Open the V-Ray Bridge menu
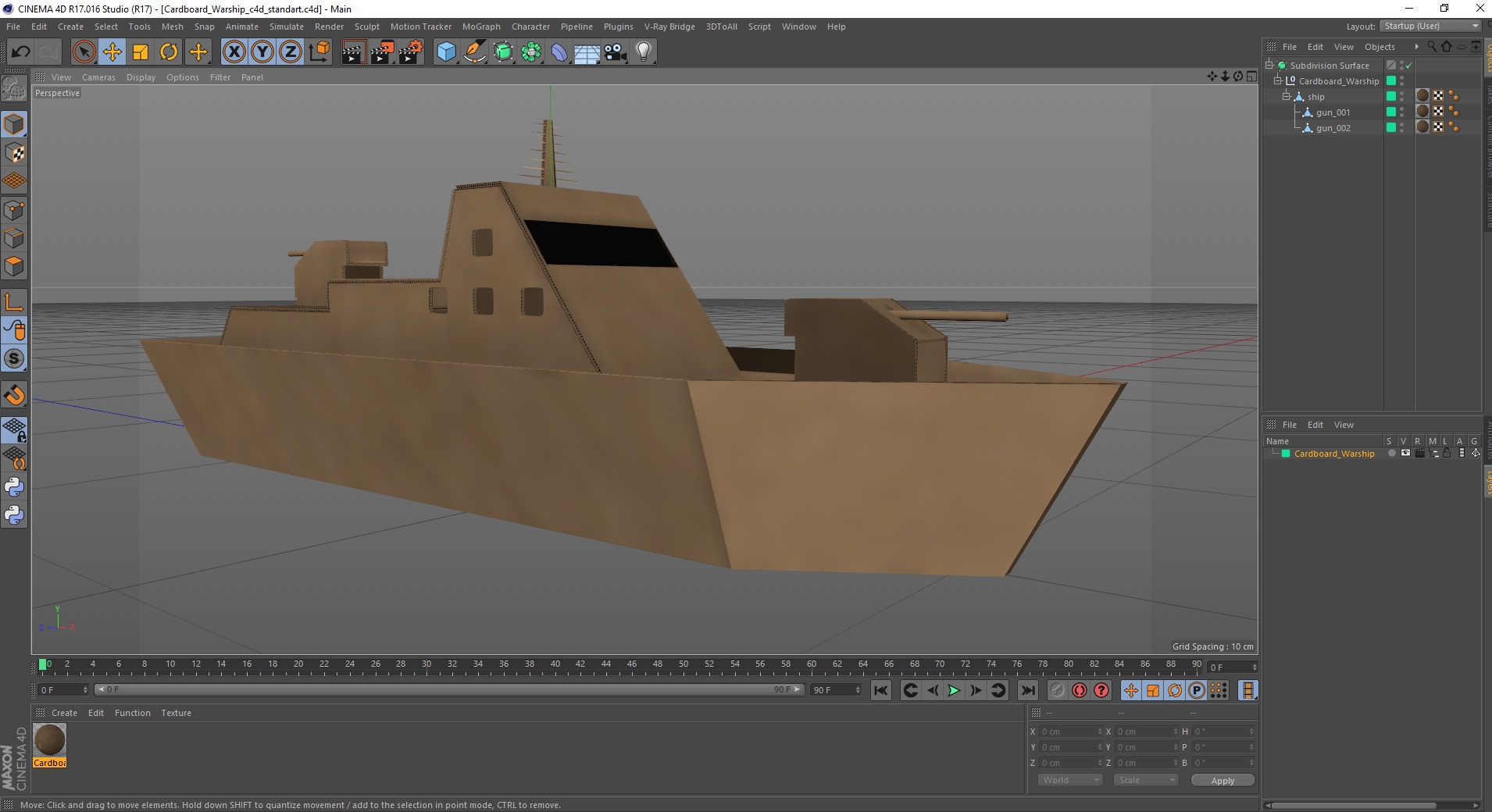This screenshot has height=812, width=1492. tap(669, 27)
